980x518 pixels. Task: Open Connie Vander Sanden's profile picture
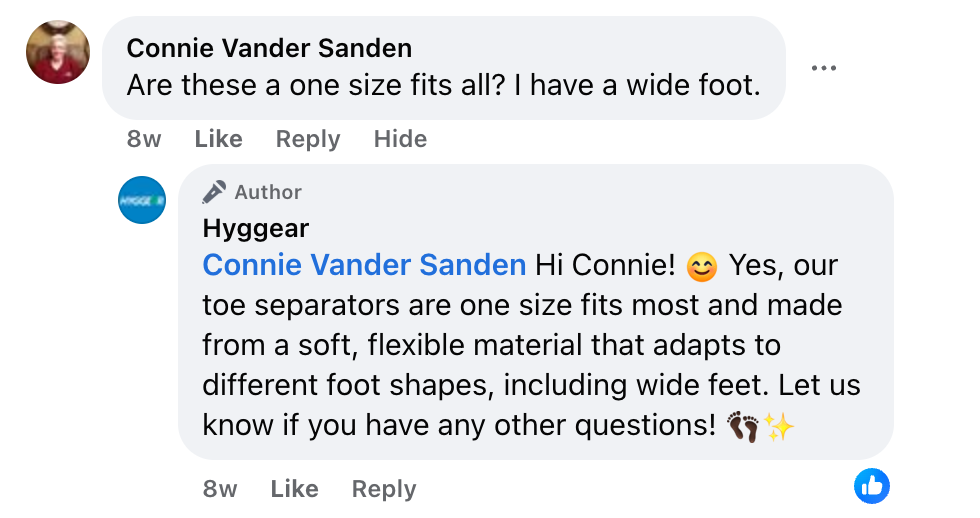click(57, 52)
